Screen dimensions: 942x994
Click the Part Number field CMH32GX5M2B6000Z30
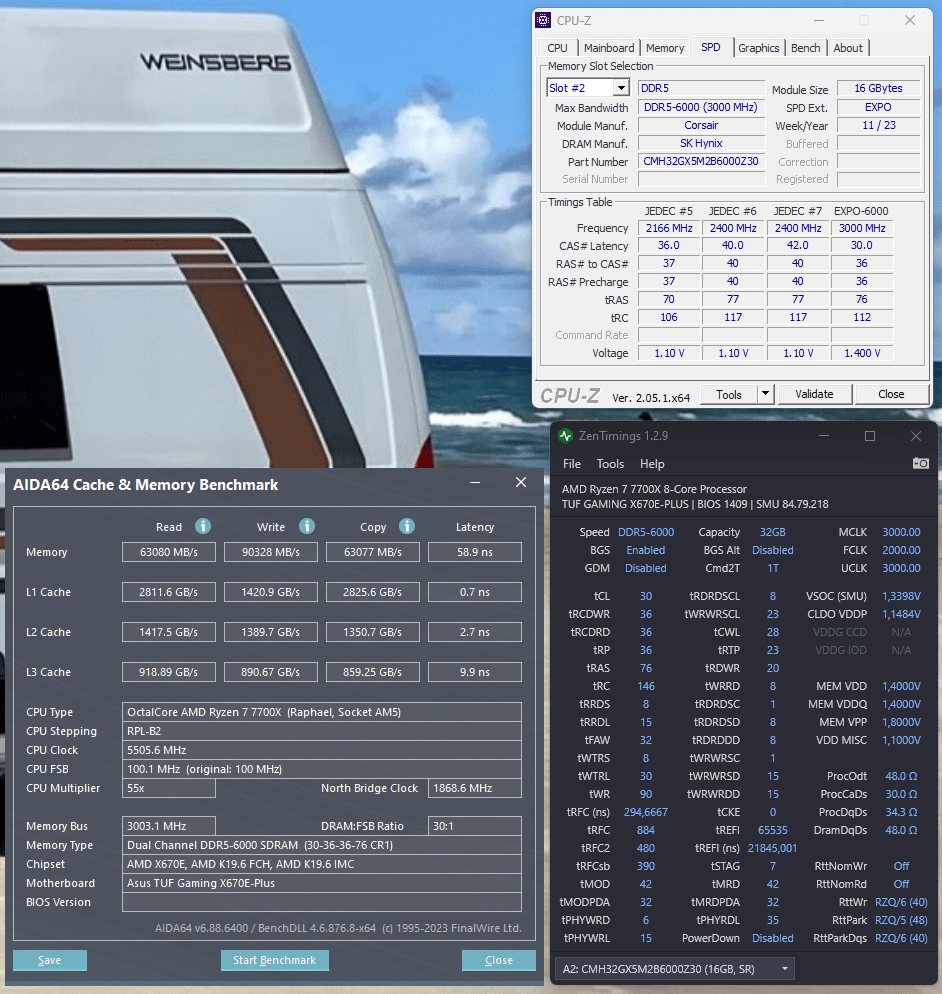pos(701,161)
